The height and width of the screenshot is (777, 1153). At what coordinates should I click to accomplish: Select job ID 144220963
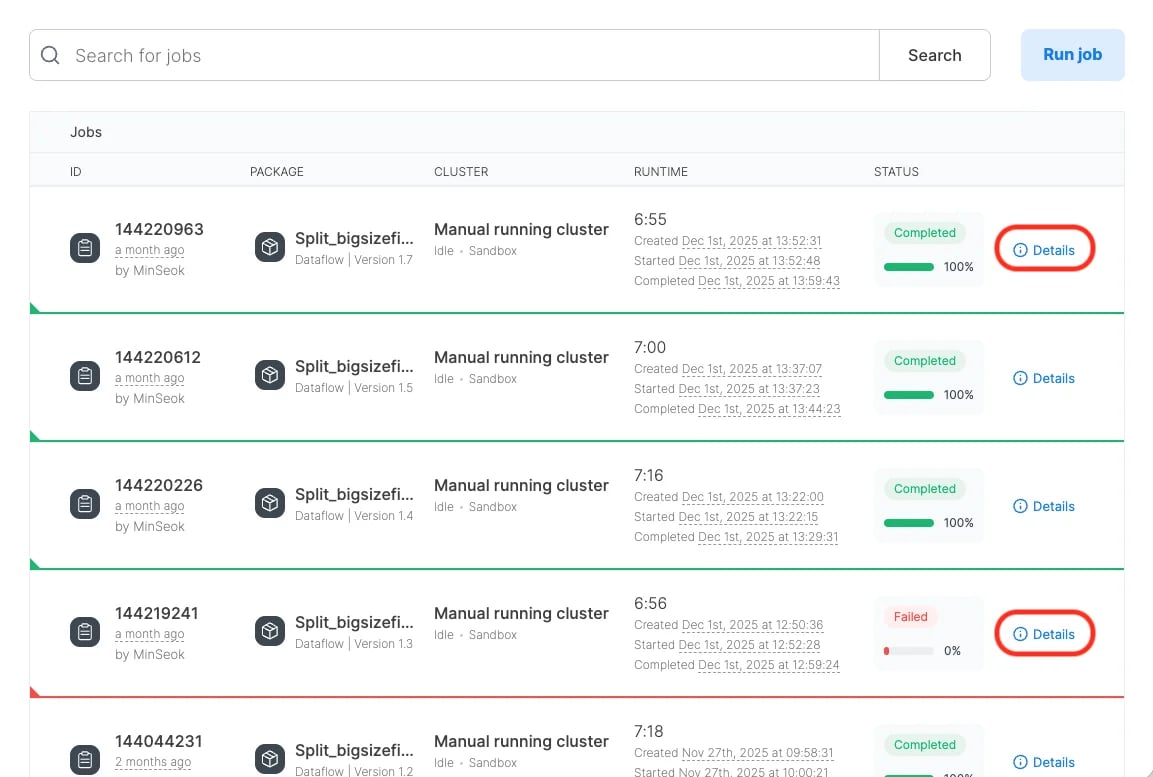coord(159,229)
